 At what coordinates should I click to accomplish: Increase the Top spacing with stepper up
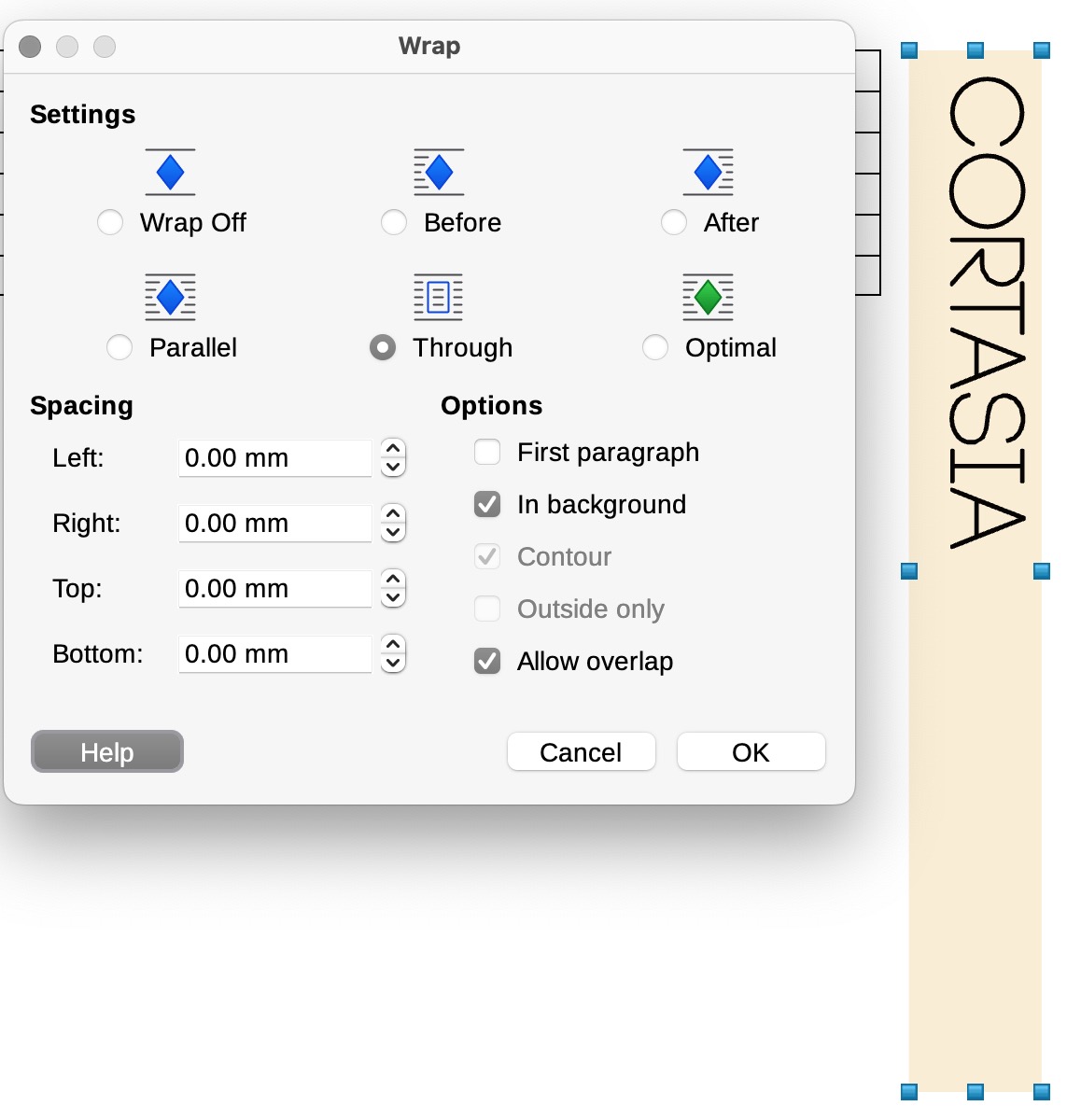(394, 580)
